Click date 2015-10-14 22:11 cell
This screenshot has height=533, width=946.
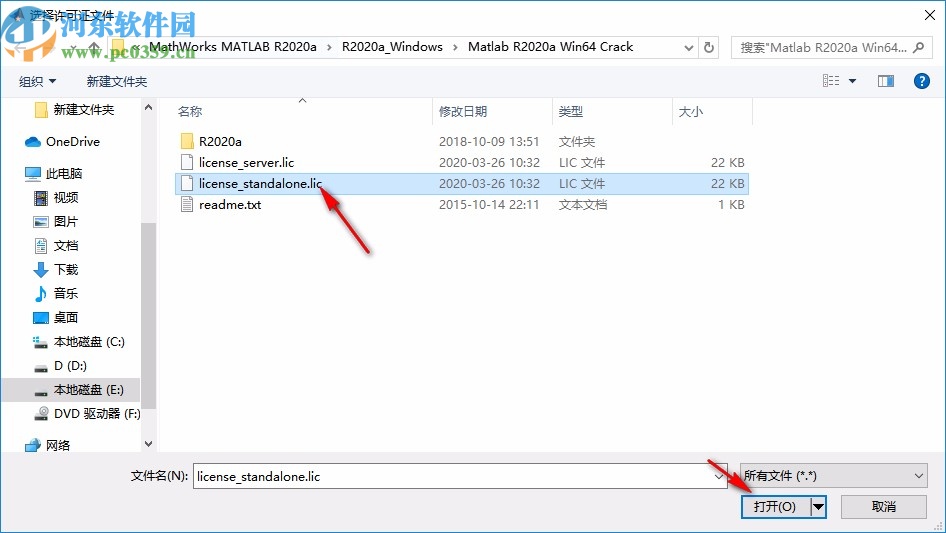pyautogui.click(x=489, y=205)
